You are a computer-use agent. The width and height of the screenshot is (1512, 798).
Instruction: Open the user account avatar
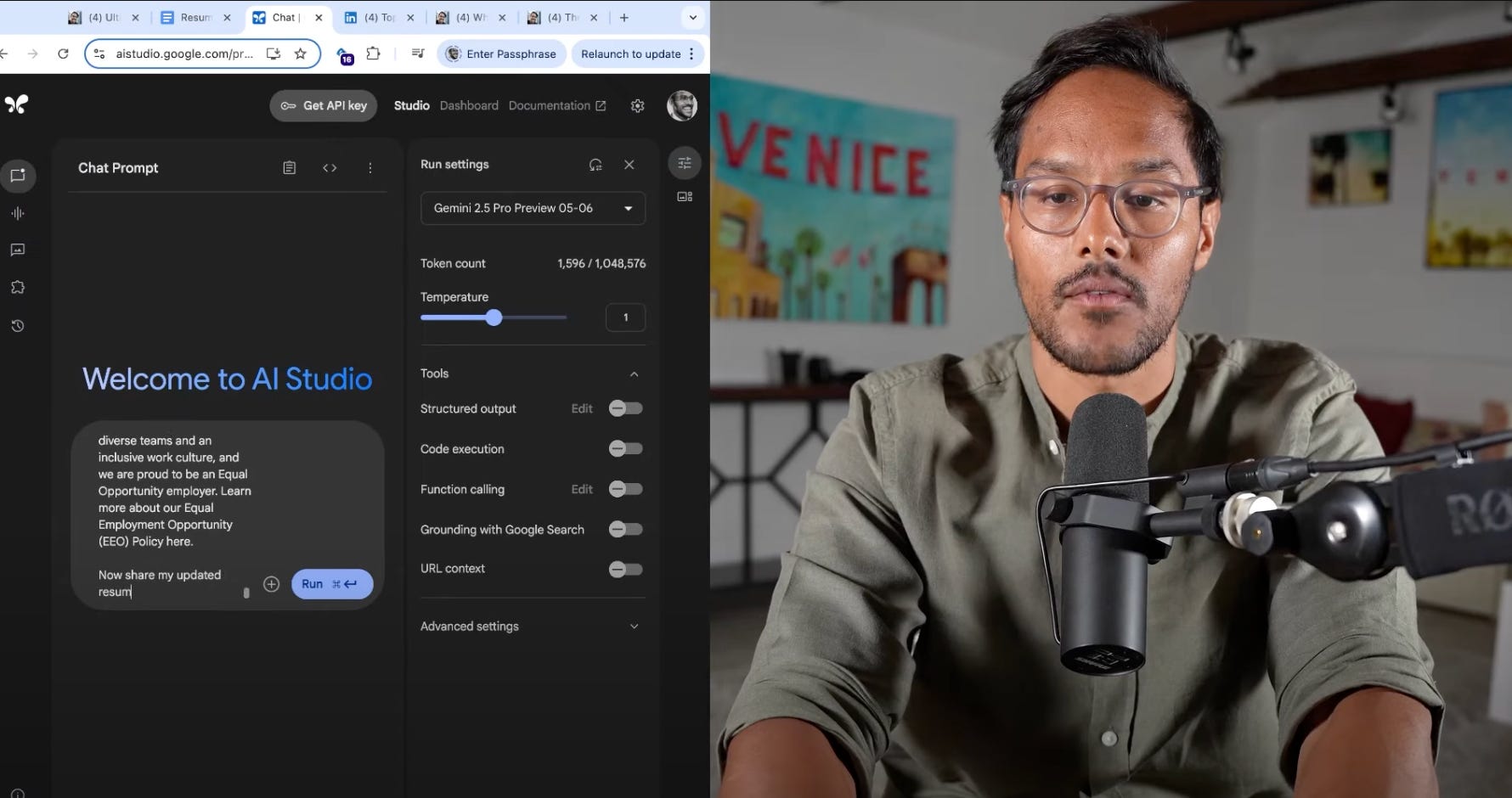point(682,105)
